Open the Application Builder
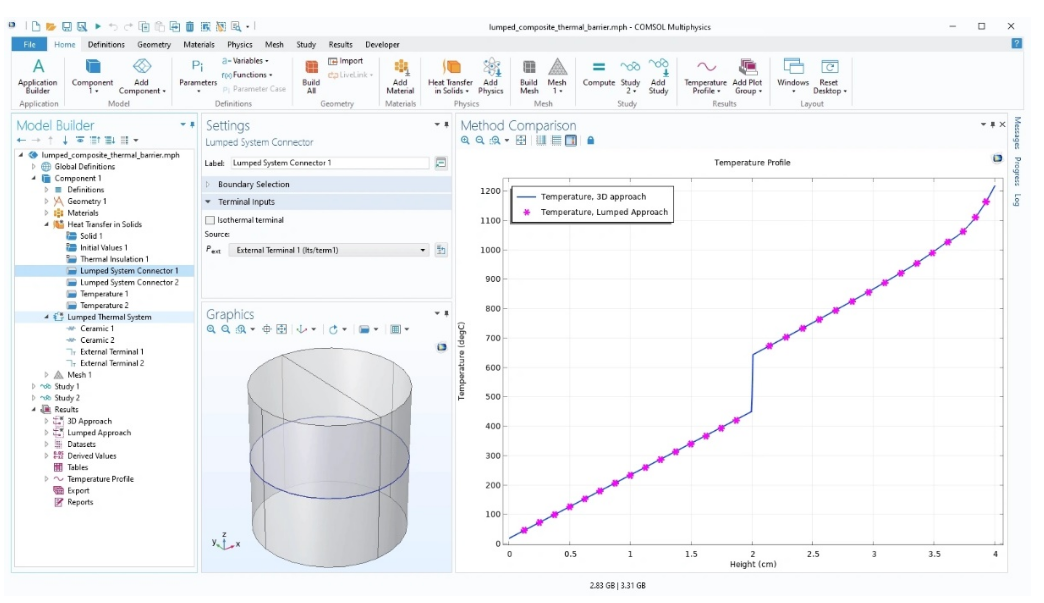This screenshot has width=1044, height=603. pos(38,76)
